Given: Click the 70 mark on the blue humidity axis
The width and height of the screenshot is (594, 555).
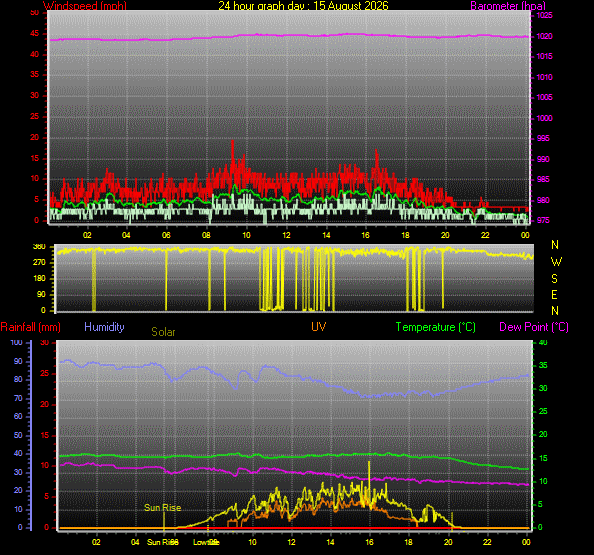Looking at the screenshot, I should tap(18, 398).
